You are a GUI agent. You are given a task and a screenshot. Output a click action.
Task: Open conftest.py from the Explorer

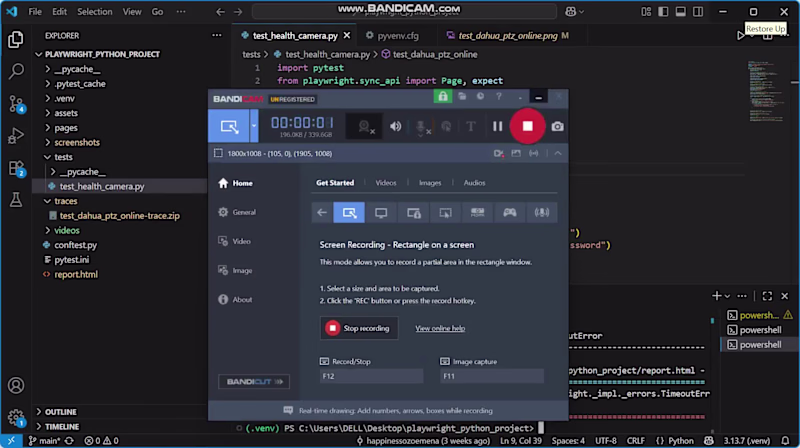[x=76, y=245]
